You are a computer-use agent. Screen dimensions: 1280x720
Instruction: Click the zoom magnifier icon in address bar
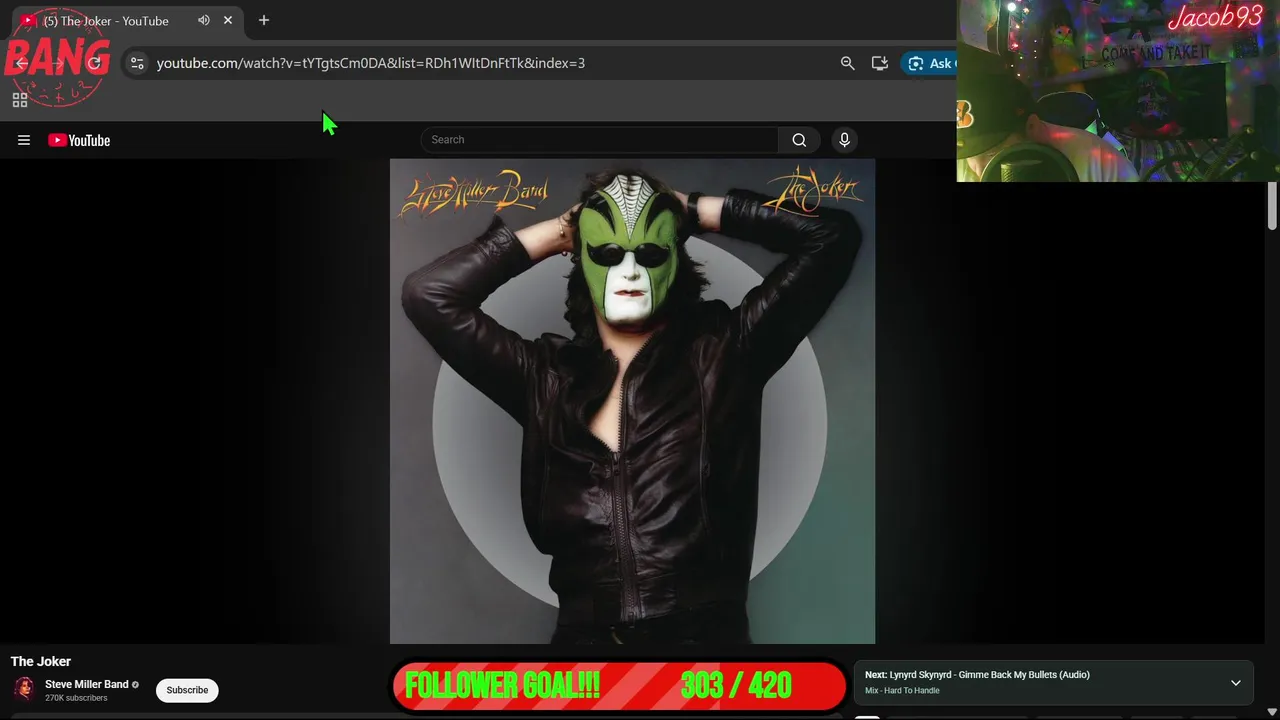[x=847, y=63]
